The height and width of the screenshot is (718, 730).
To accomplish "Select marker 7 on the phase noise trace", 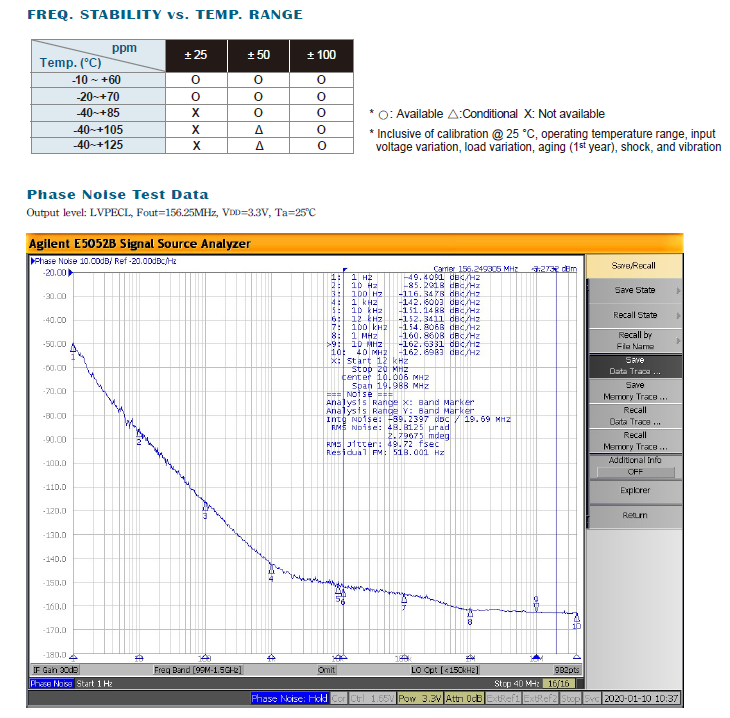I will [404, 598].
